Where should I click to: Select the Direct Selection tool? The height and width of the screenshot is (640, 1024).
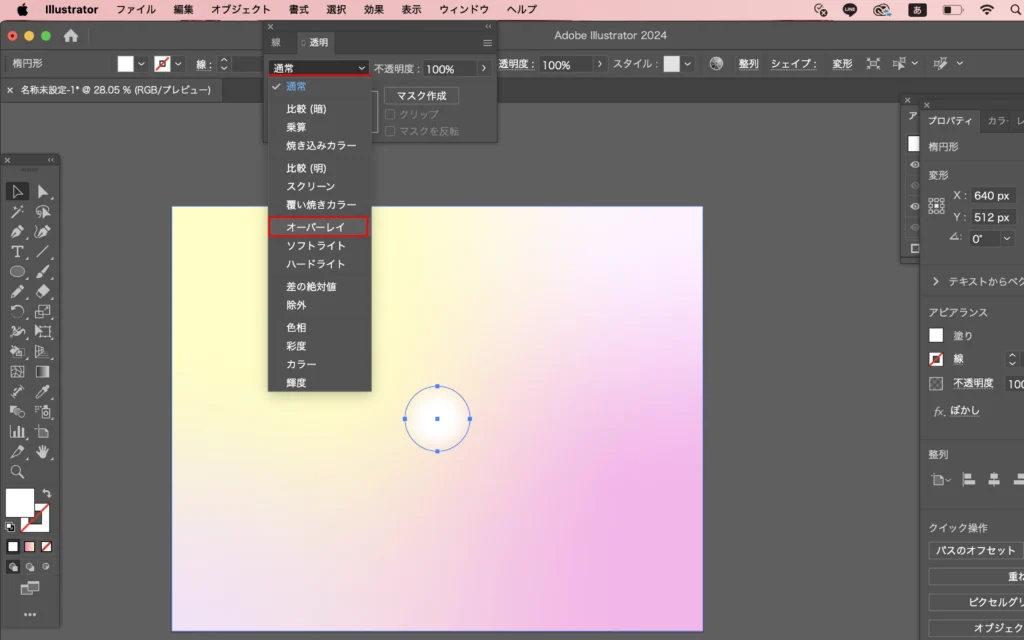pos(43,191)
